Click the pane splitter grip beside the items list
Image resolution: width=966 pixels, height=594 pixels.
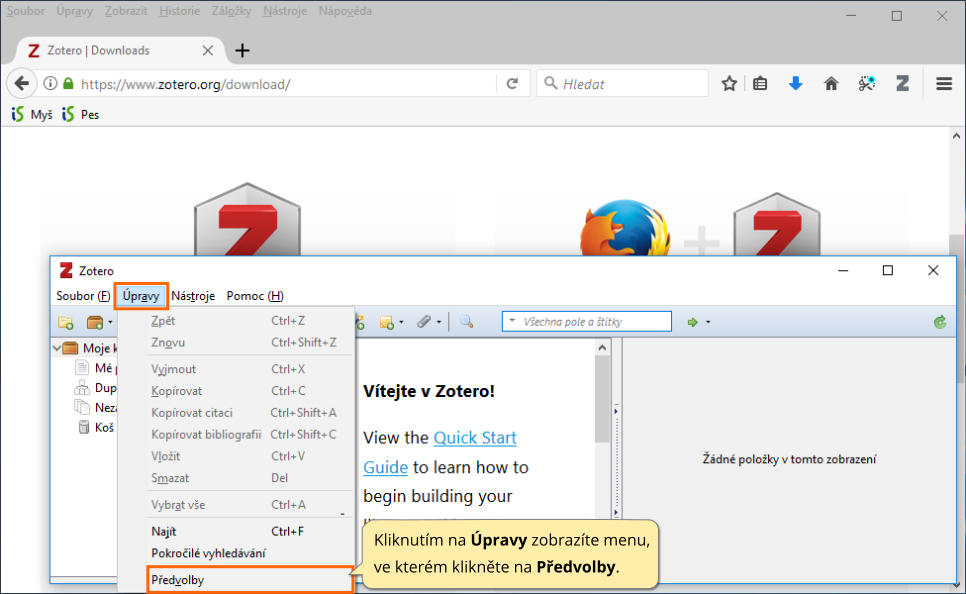(616, 461)
